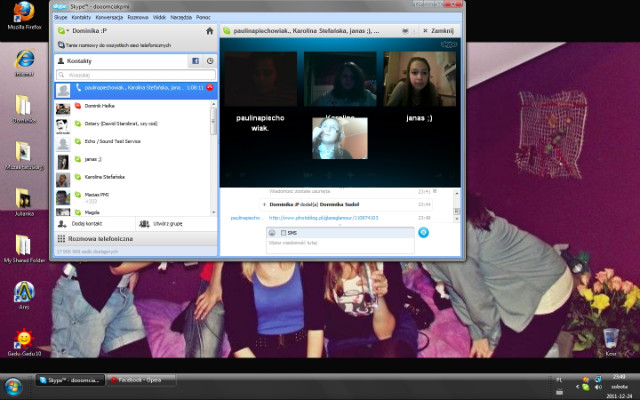Launch Gadu-Gadu 10 from desktop
This screenshot has height=400, width=640.
click(24, 342)
